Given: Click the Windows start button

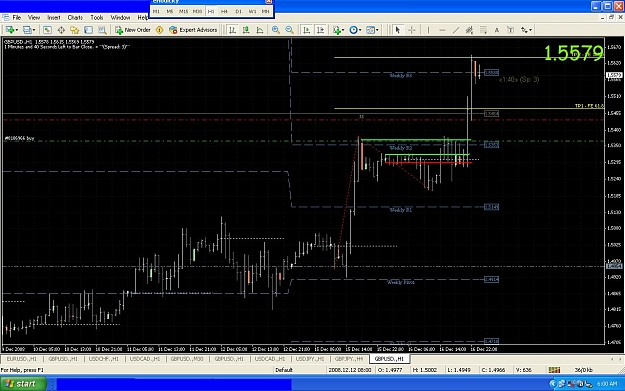Looking at the screenshot, I should [x=23, y=384].
